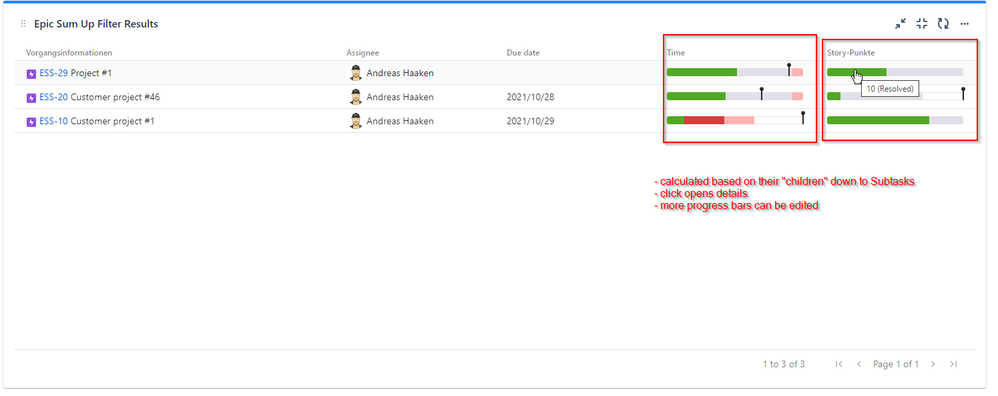Click the epic icon beside ESS-29
The image size is (998, 396).
tap(31, 74)
